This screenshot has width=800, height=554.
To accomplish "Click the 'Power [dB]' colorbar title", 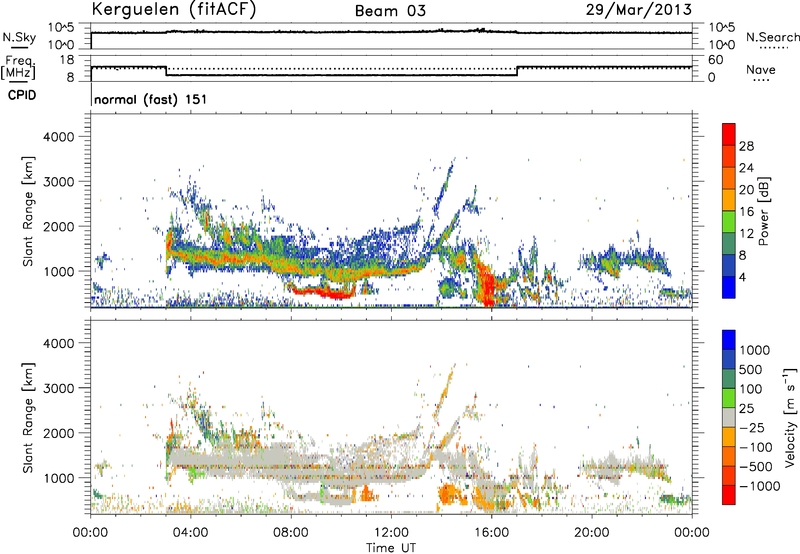I will (764, 211).
